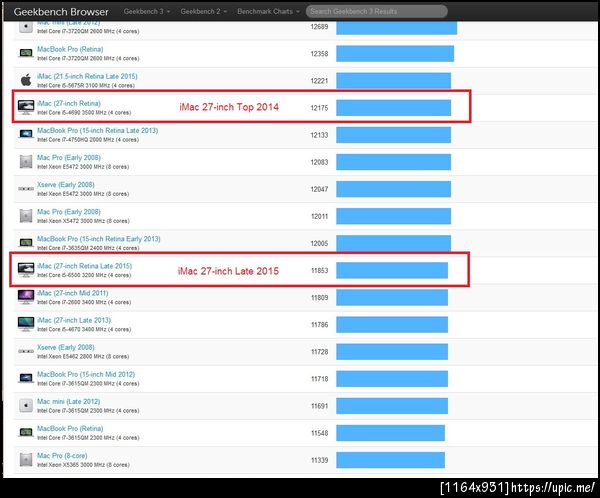Open MacBook Pro (15-inch Retina Late 2013) link
The image size is (600, 498).
98,131
